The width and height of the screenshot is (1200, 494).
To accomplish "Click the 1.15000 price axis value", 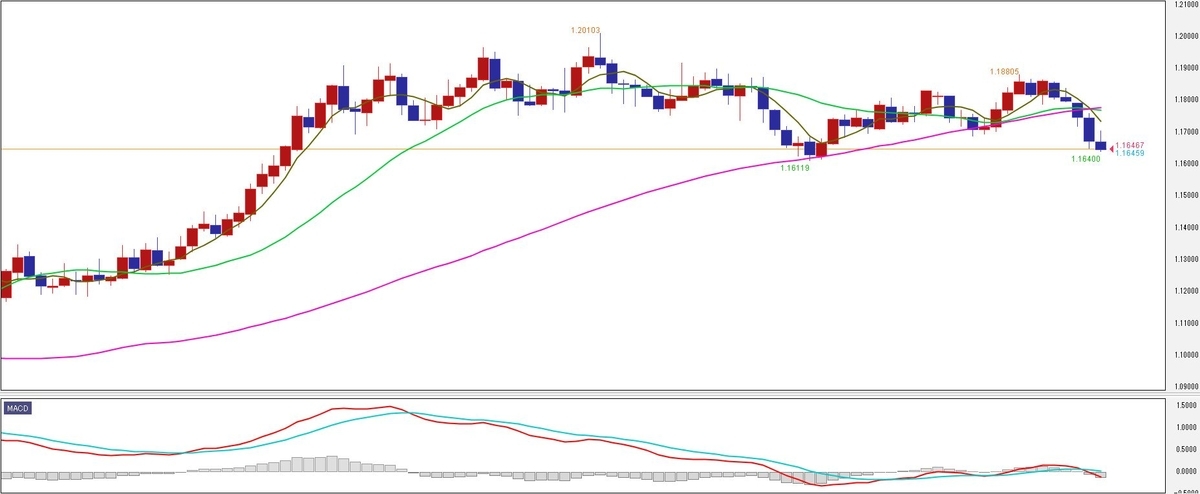I will coord(1184,195).
